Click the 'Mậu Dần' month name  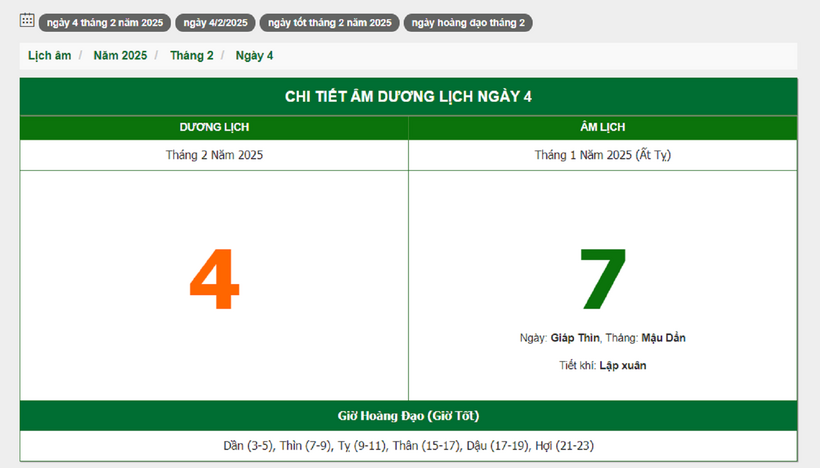pos(663,338)
